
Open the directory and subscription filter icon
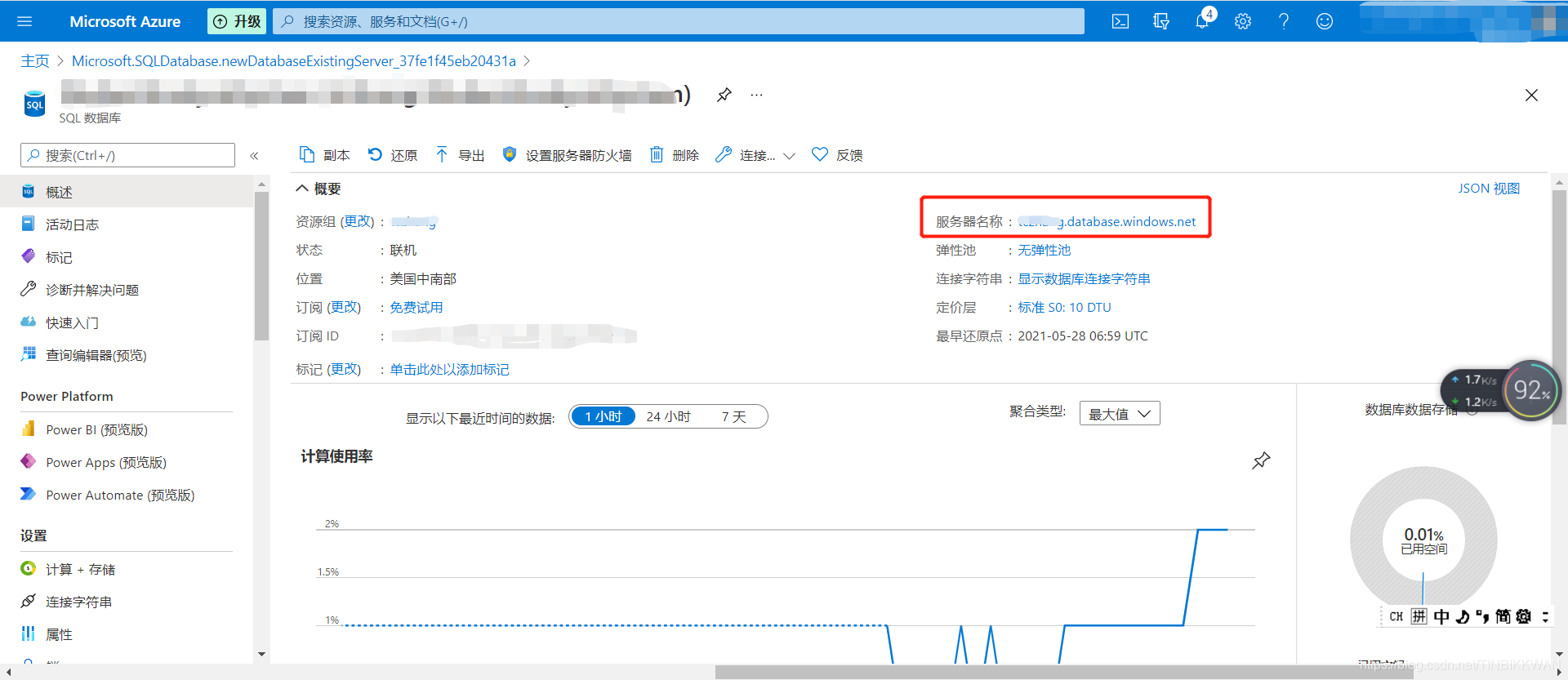[1161, 21]
